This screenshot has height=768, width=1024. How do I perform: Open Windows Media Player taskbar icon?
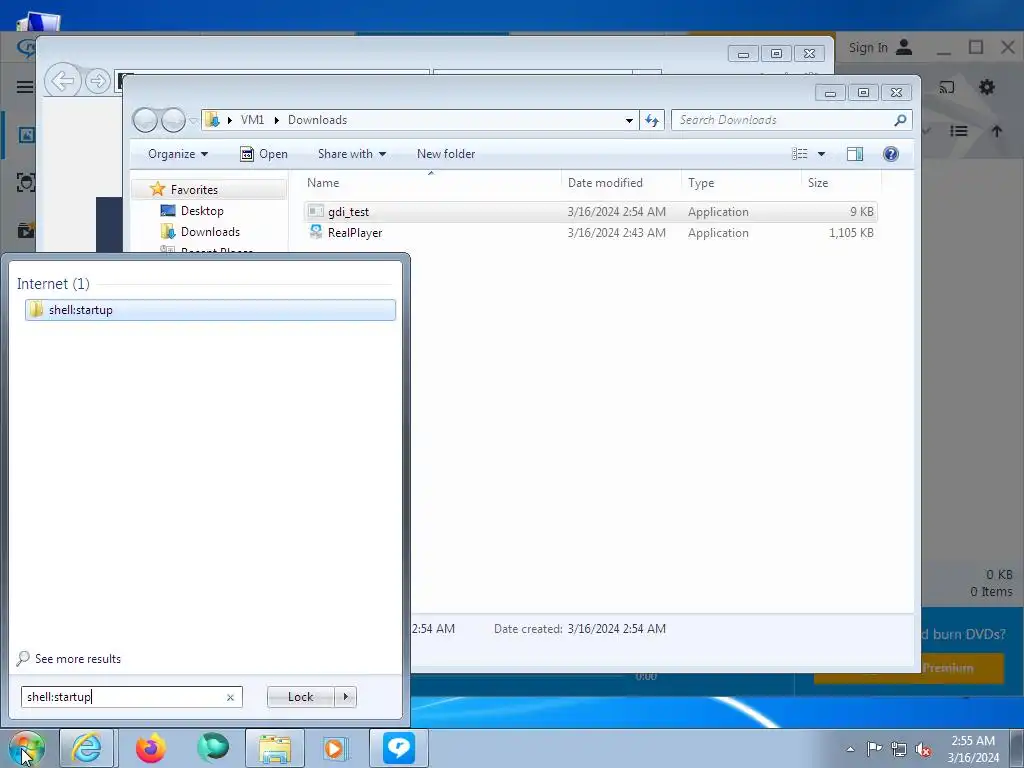[336, 748]
